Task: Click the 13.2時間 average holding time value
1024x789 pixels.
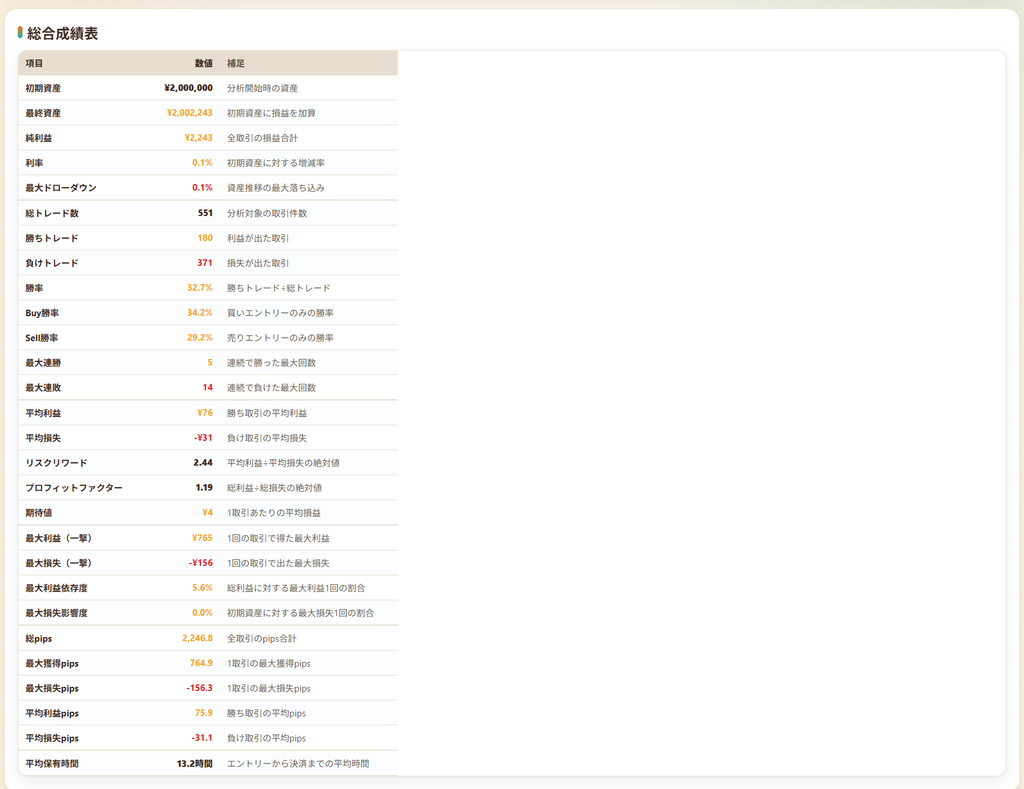Action: (195, 764)
